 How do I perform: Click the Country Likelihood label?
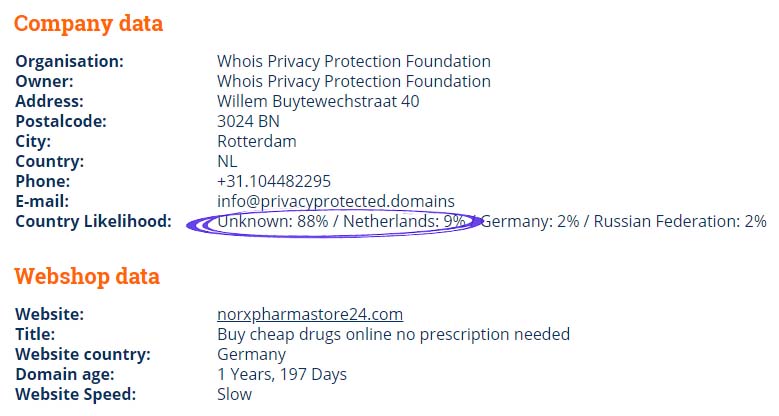click(93, 221)
